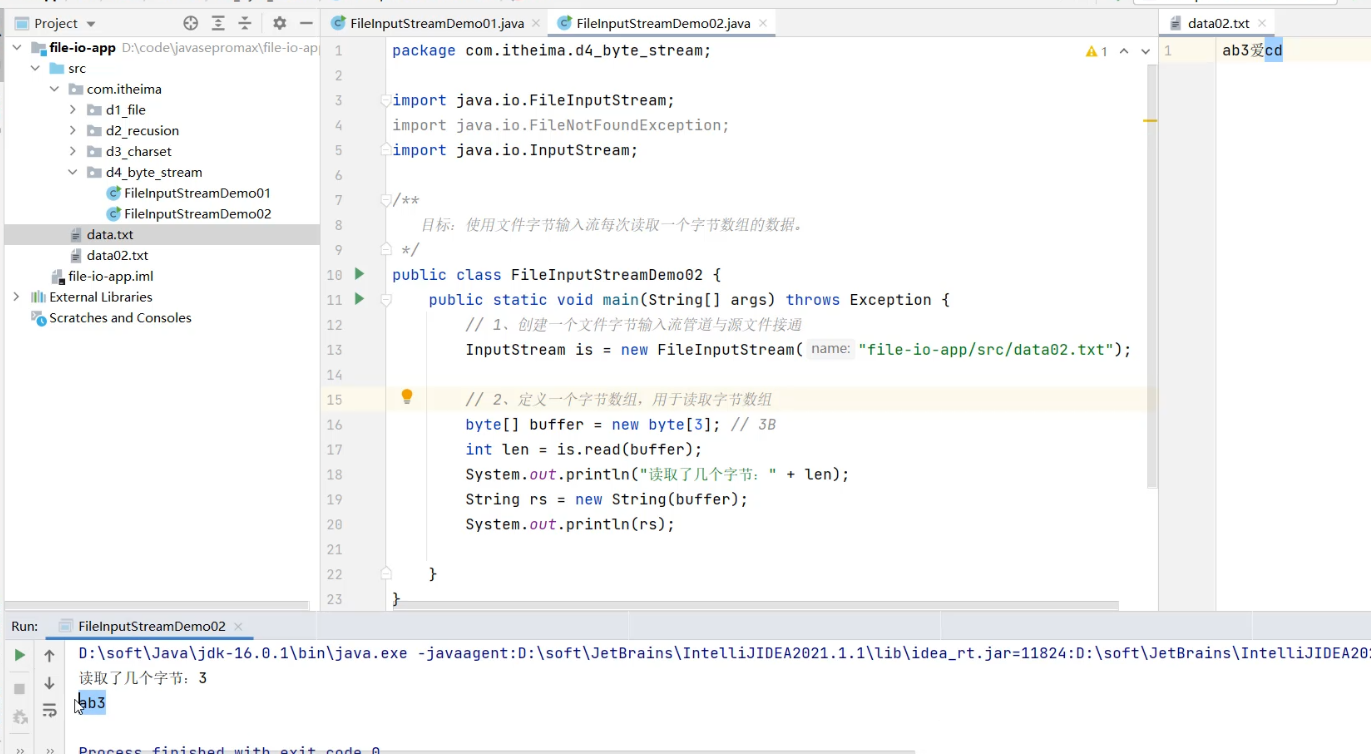Click the Rerun green play button in Run panel

[x=19, y=655]
